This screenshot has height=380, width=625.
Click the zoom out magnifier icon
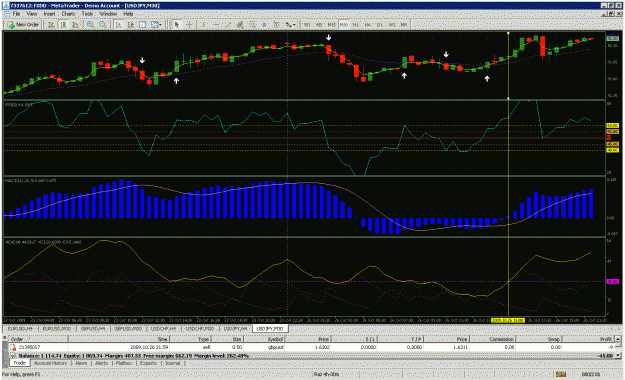tap(103, 25)
